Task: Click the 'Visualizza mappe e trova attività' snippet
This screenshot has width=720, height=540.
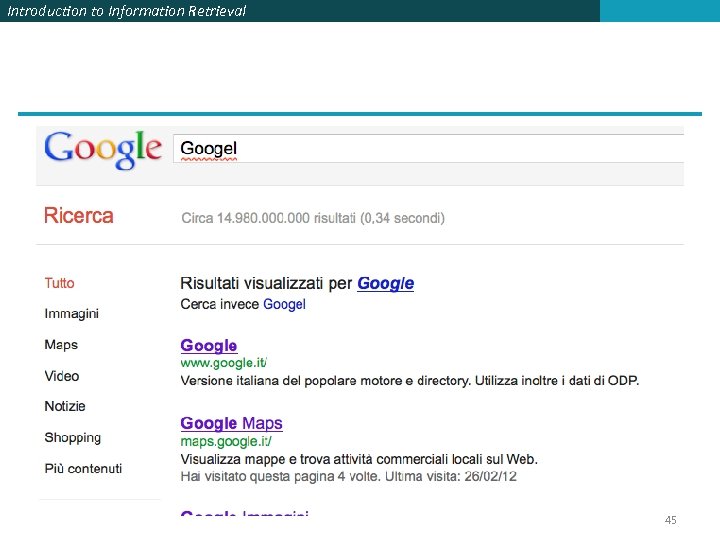Action: [359, 459]
